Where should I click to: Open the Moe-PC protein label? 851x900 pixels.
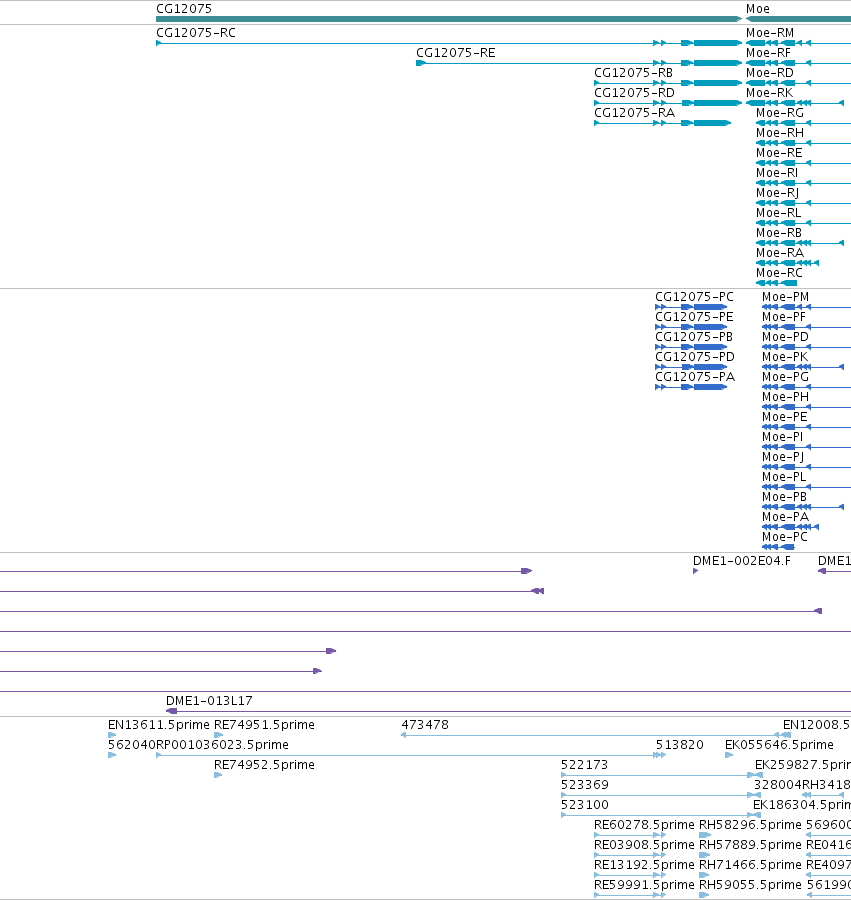(785, 537)
